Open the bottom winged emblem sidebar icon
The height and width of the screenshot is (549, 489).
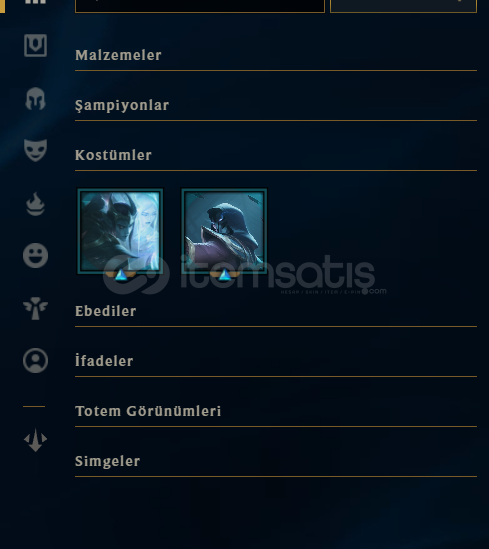tap(35, 440)
